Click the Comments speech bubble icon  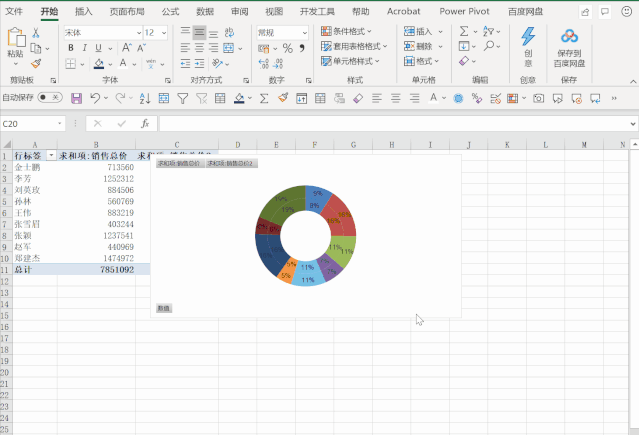tap(605, 12)
